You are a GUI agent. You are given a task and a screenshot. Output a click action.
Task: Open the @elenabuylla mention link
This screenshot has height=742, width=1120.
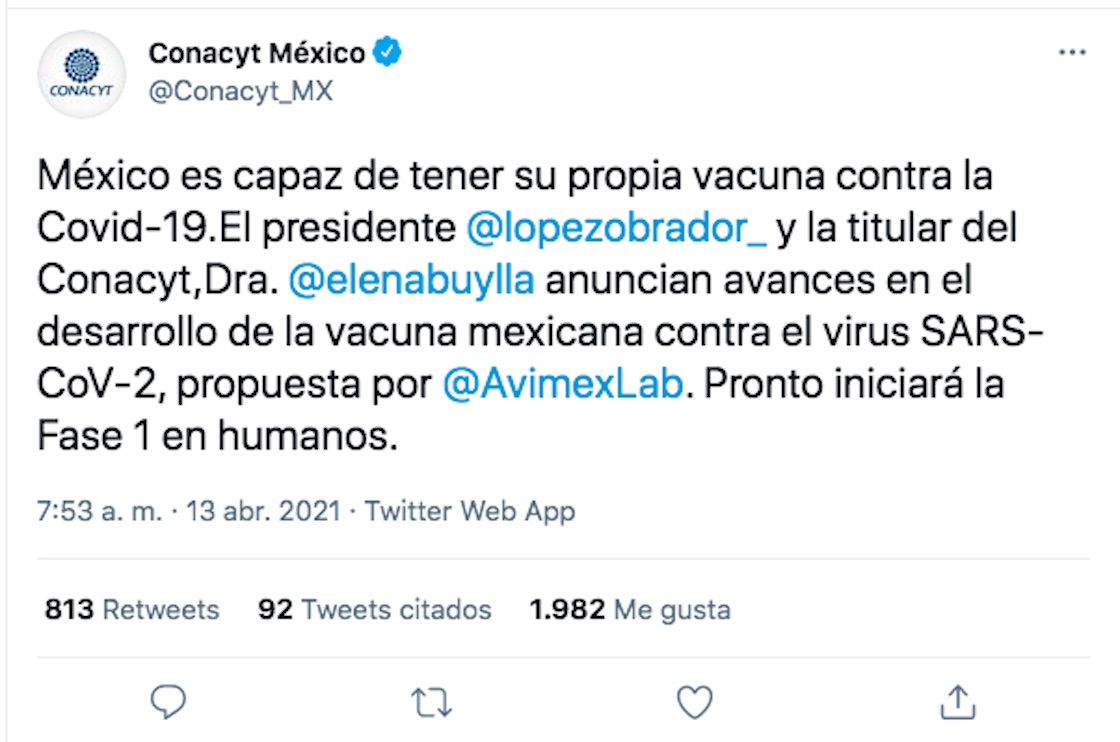(x=412, y=281)
